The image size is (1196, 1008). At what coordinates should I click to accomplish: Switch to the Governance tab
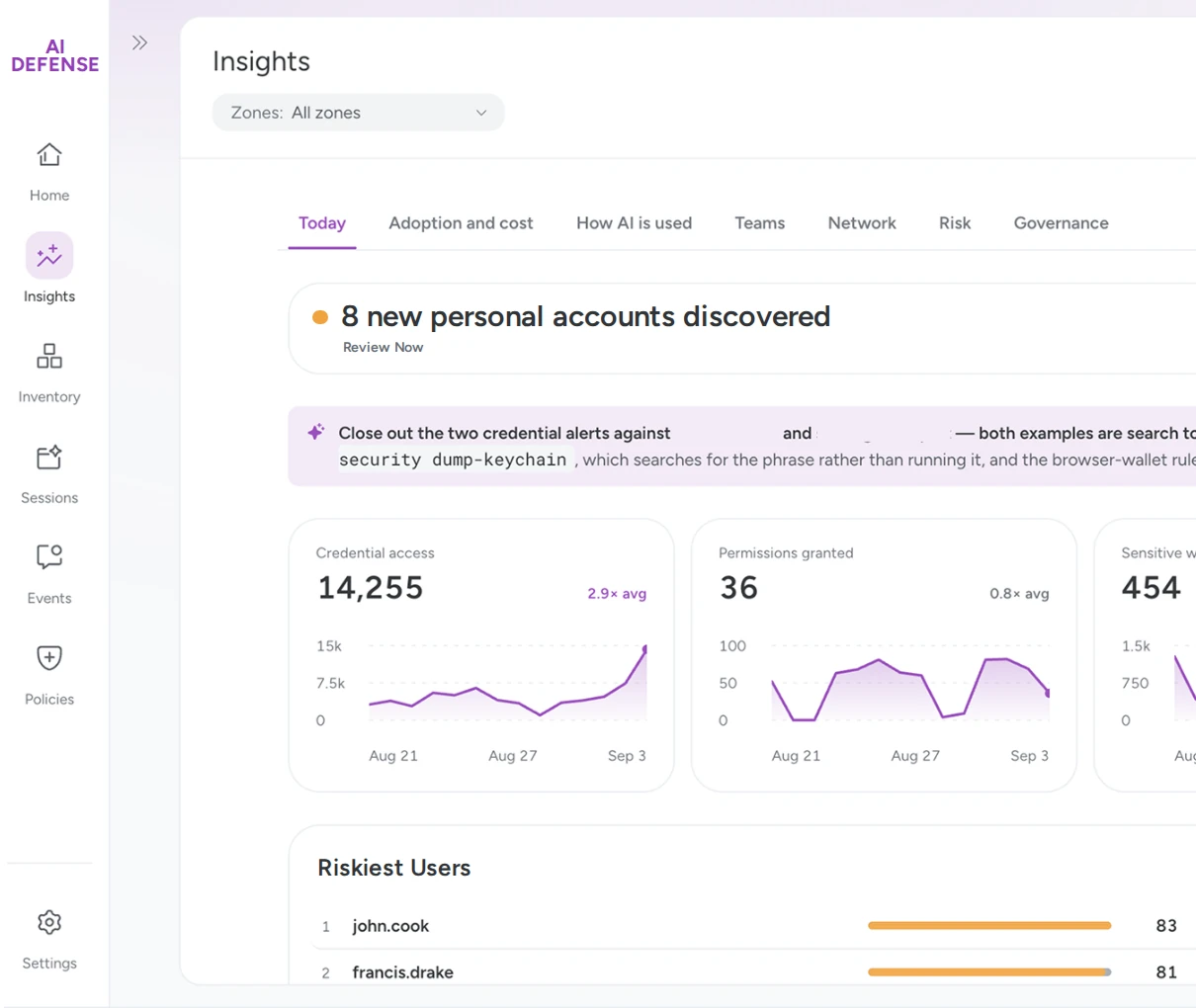1062,223
